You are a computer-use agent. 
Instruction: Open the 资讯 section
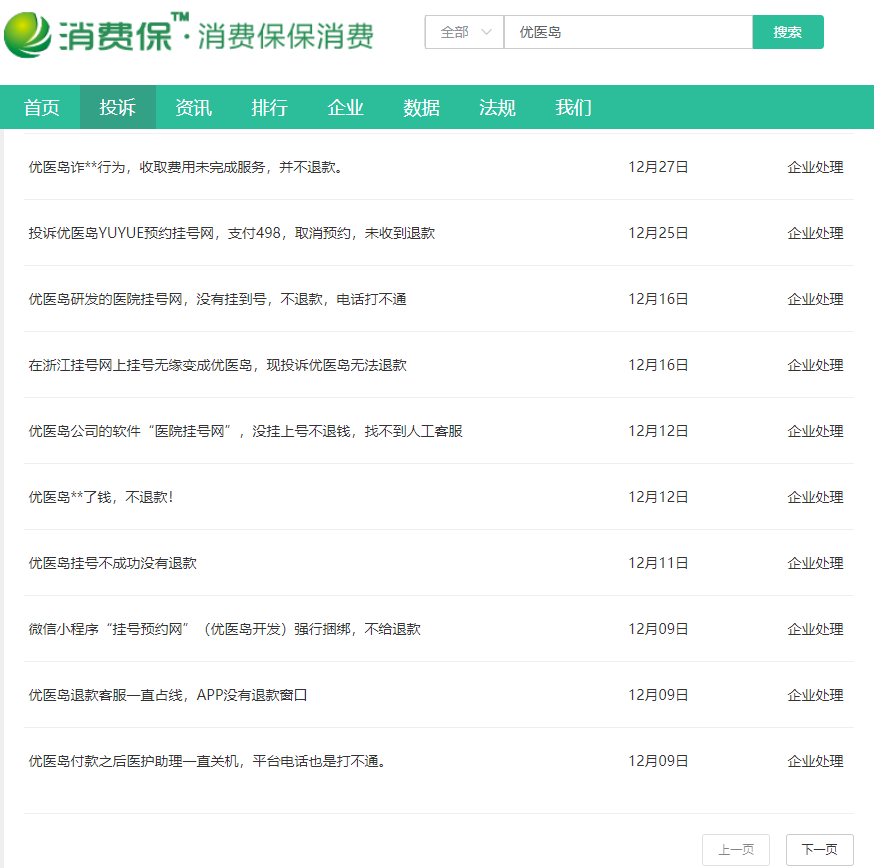click(x=193, y=109)
